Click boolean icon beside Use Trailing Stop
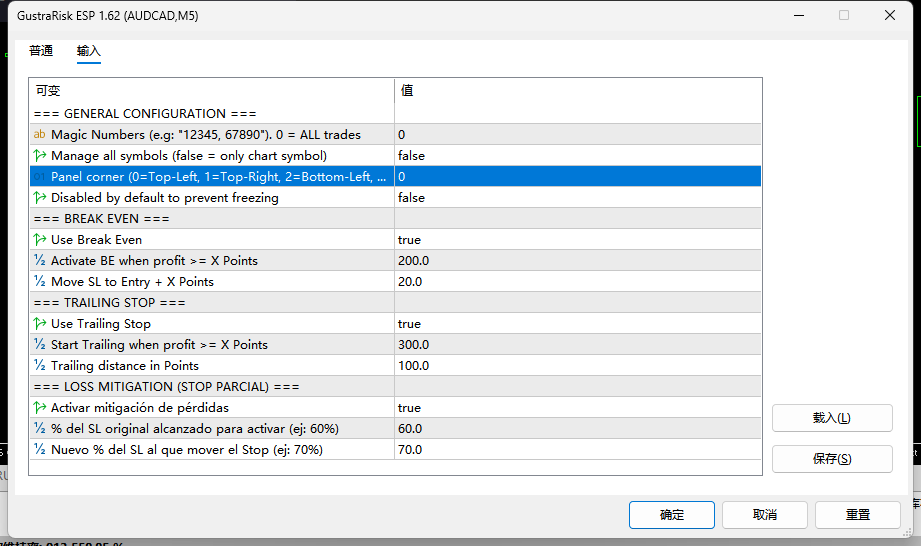 [x=39, y=323]
